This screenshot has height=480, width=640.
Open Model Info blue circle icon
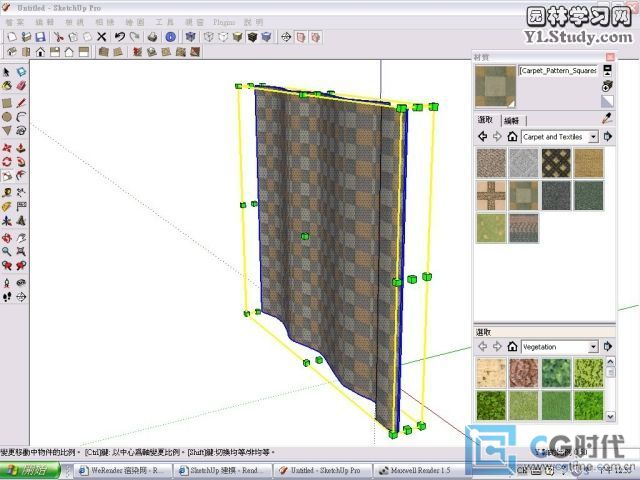click(171, 37)
